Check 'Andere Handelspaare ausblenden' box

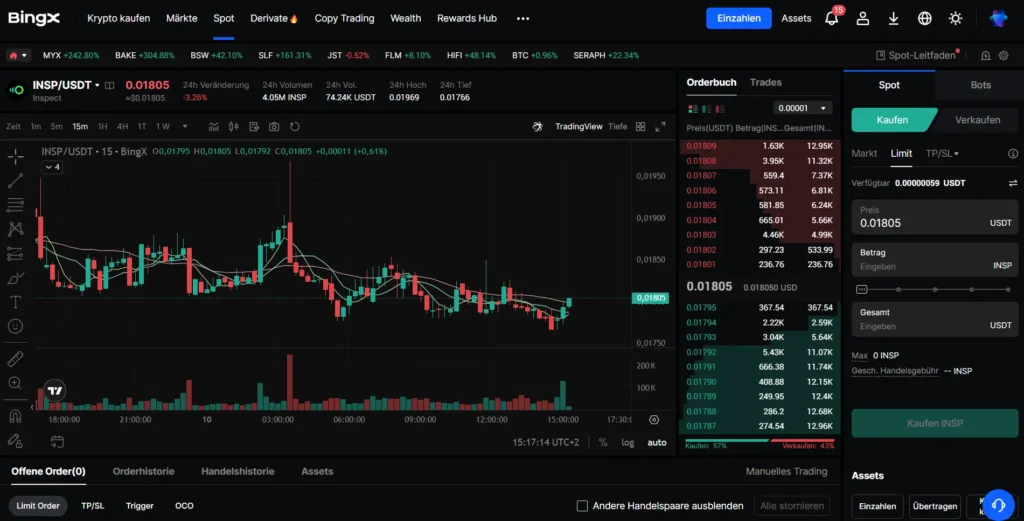click(x=583, y=506)
